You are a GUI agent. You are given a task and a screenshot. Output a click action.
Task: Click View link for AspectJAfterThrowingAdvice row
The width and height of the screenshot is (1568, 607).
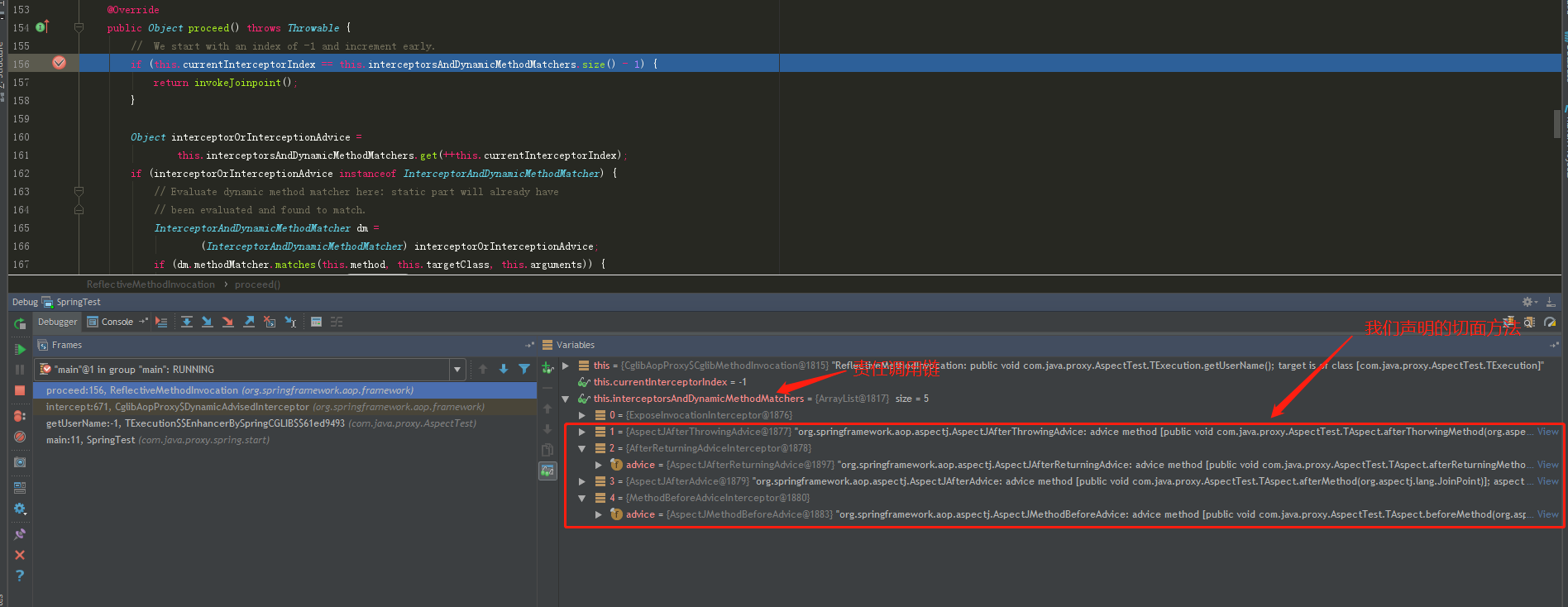[x=1548, y=432]
